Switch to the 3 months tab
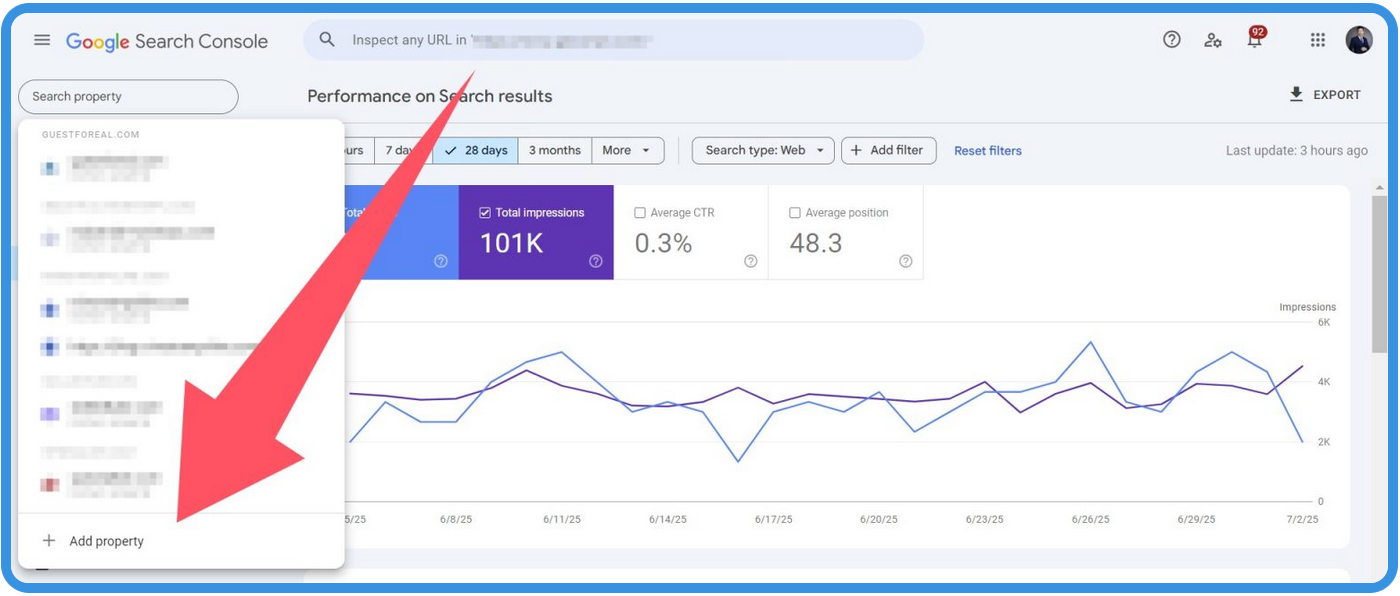Viewport: 1400px width, 596px height. [x=554, y=150]
